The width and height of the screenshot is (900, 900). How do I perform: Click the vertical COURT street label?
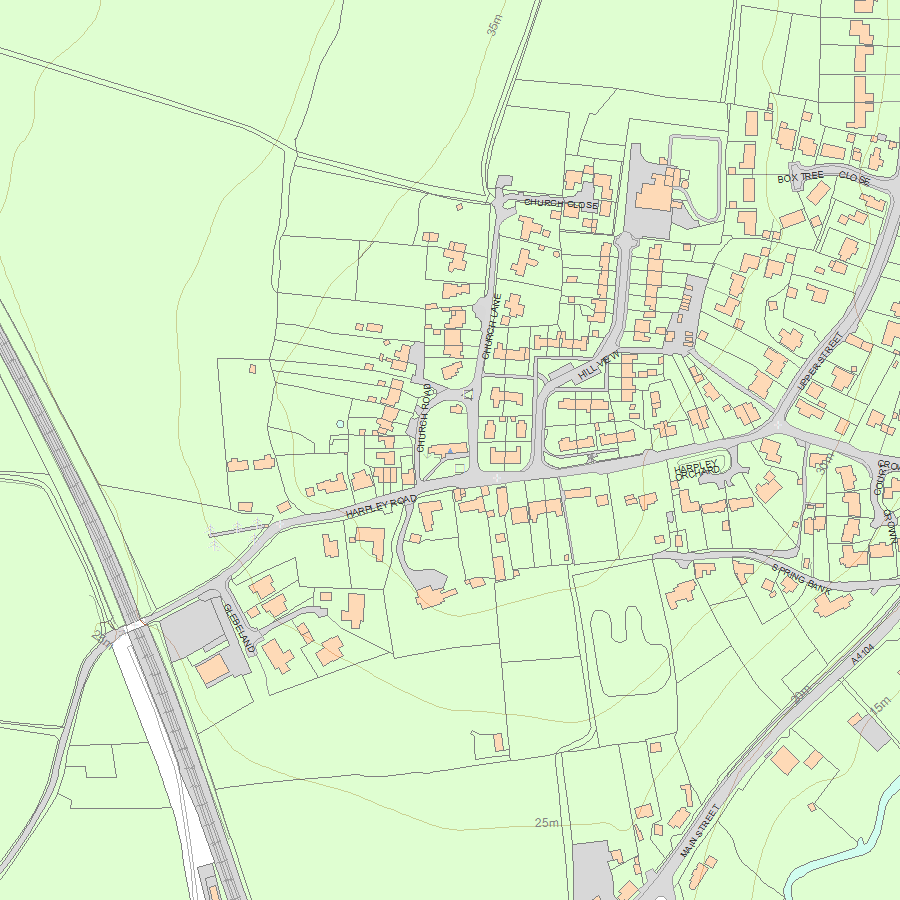(878, 480)
